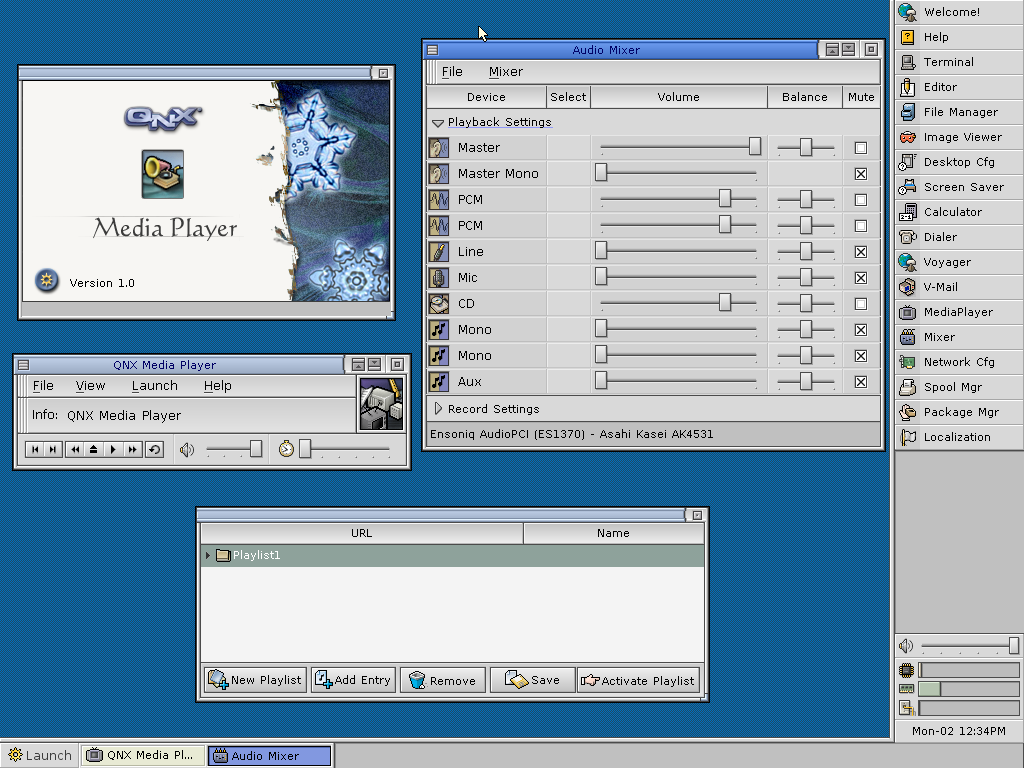Click the Add Entry button
The height and width of the screenshot is (768, 1024).
coord(353,680)
